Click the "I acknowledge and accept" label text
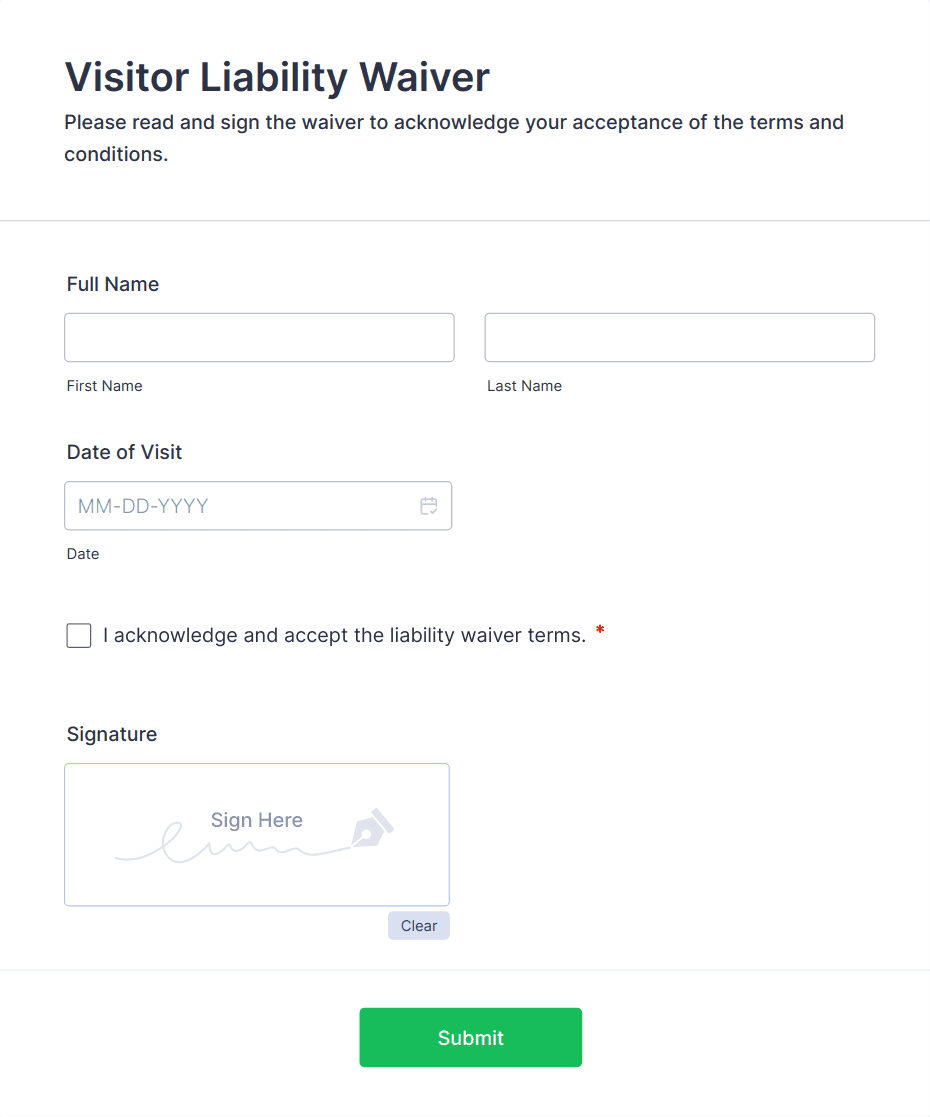Image resolution: width=930 pixels, height=1117 pixels. (344, 635)
